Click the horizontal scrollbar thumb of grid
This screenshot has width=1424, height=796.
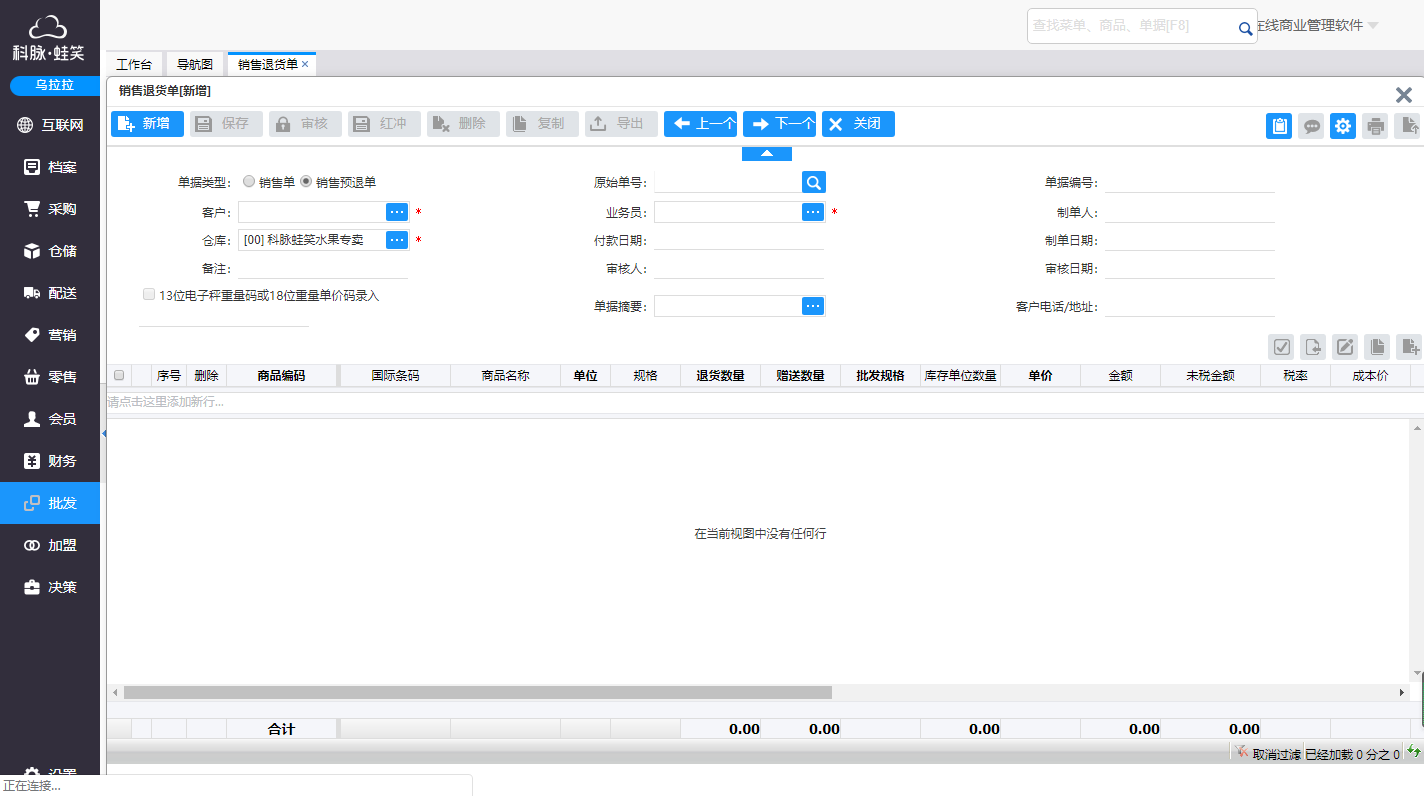[478, 692]
